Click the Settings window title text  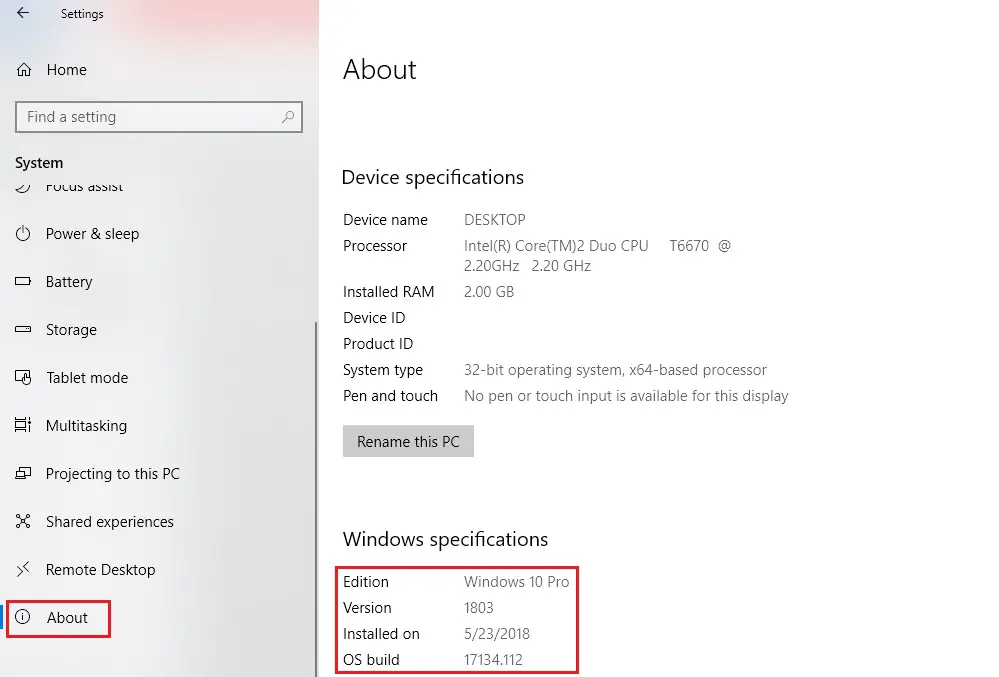[x=82, y=13]
